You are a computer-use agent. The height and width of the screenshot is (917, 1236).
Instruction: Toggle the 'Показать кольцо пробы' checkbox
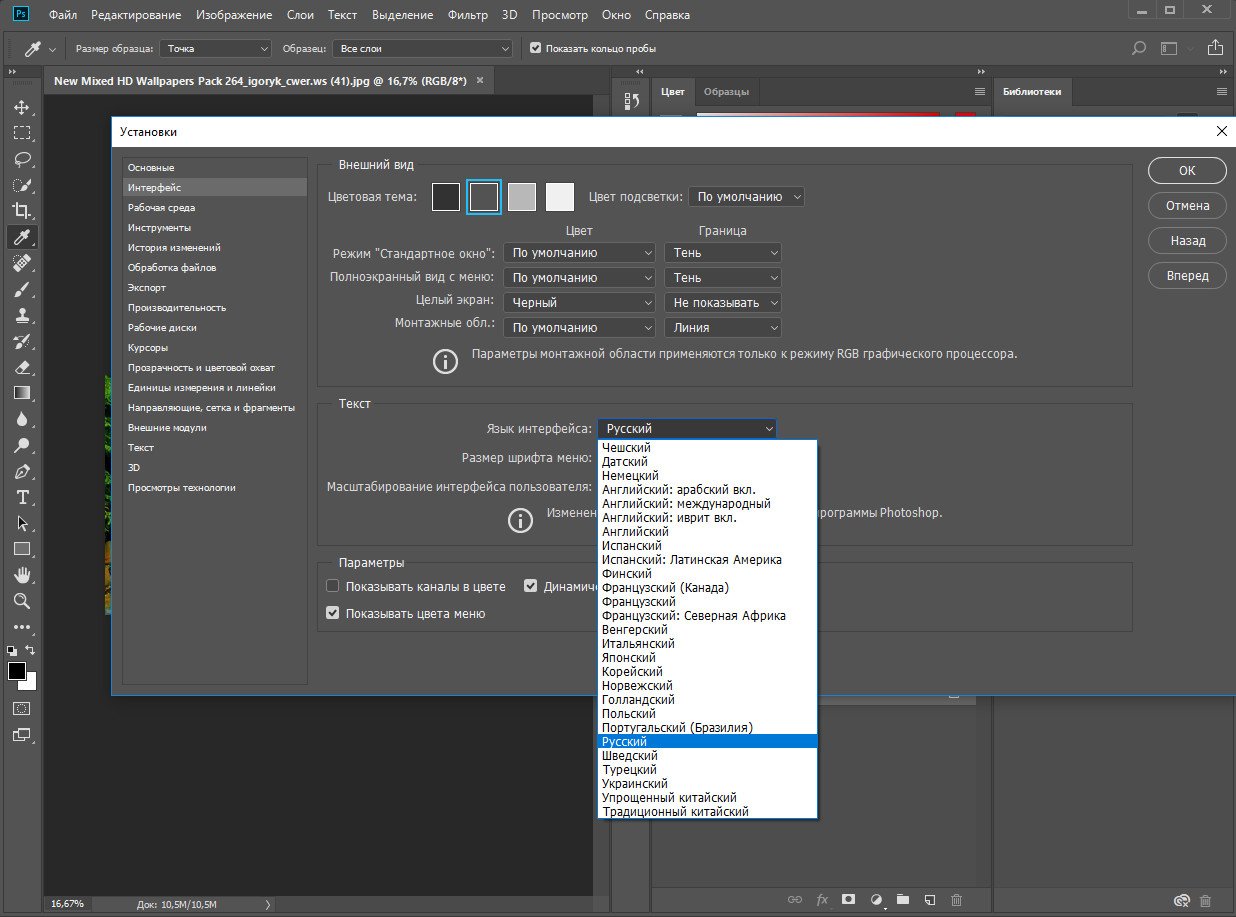point(536,48)
